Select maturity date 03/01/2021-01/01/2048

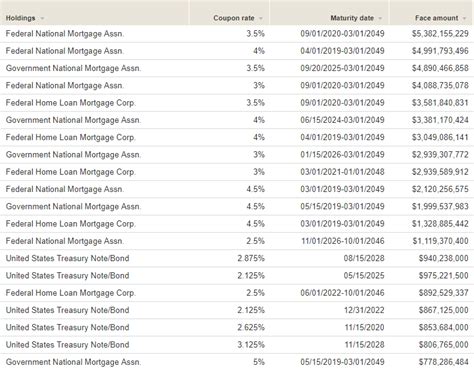point(342,172)
